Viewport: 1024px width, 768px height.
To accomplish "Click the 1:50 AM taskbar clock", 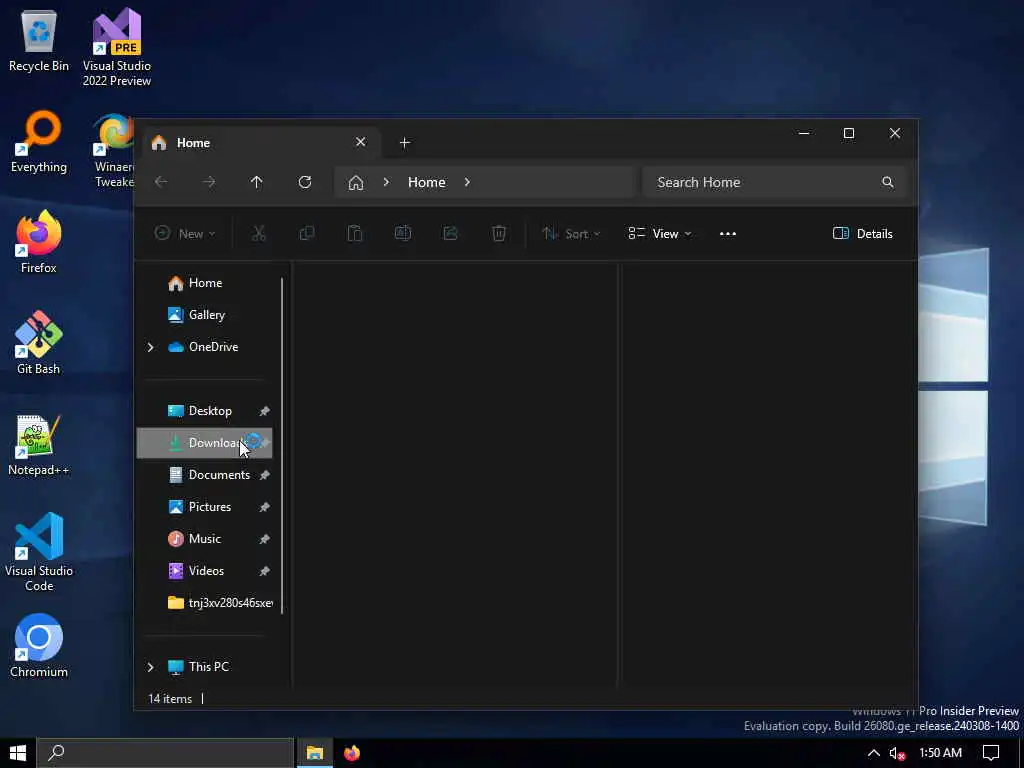I will click(x=940, y=753).
